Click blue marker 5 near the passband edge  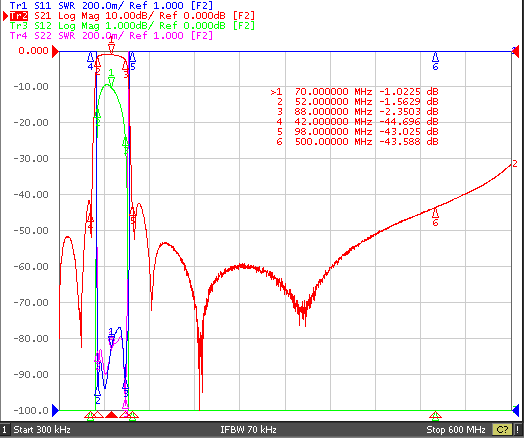(132, 61)
